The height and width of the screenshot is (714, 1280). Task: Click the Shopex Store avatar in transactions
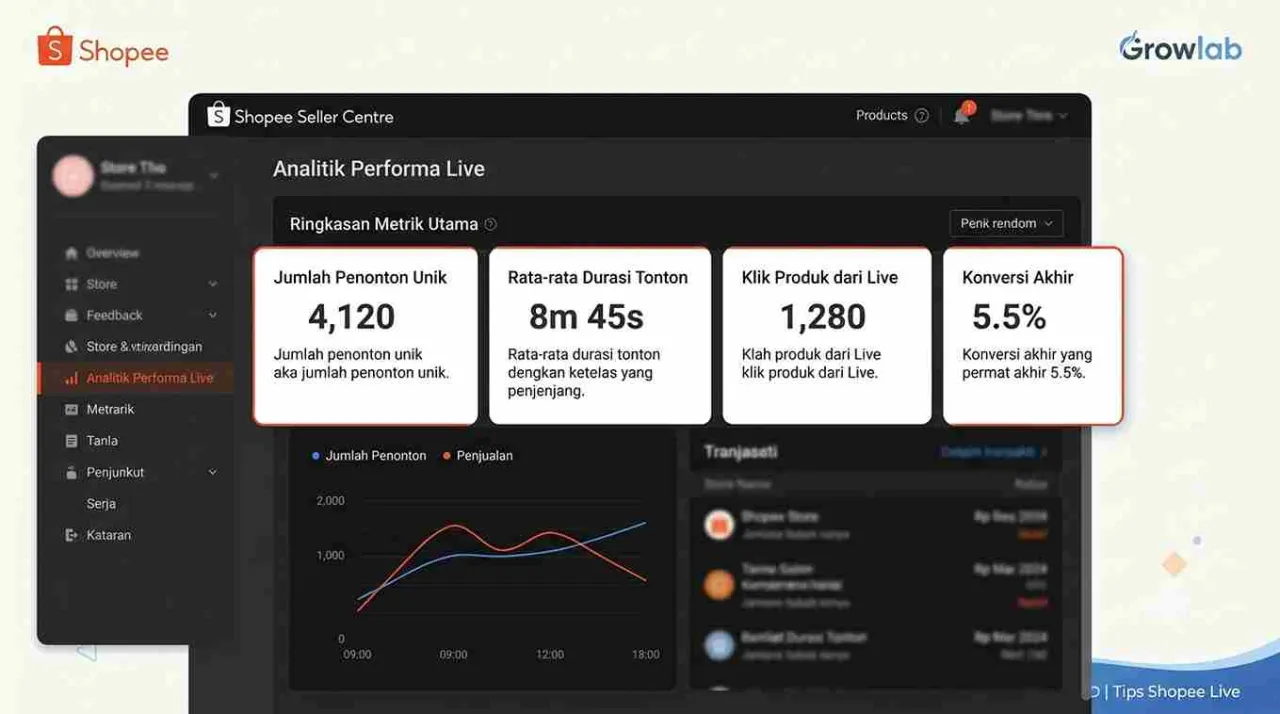tap(719, 524)
